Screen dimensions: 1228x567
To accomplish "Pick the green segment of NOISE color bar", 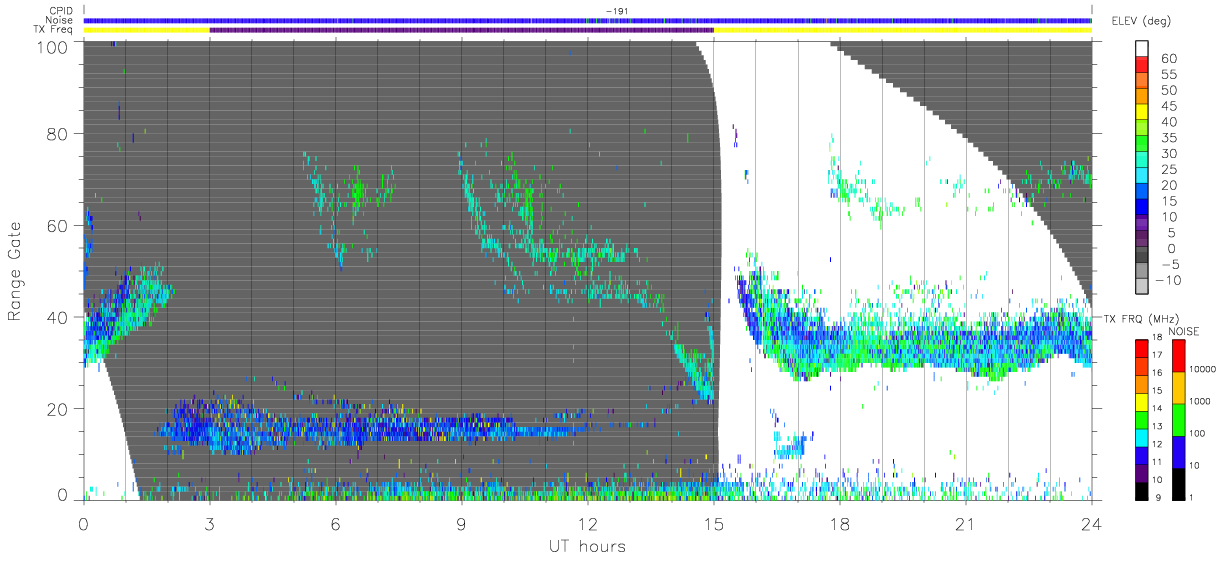I will pyautogui.click(x=1179, y=420).
